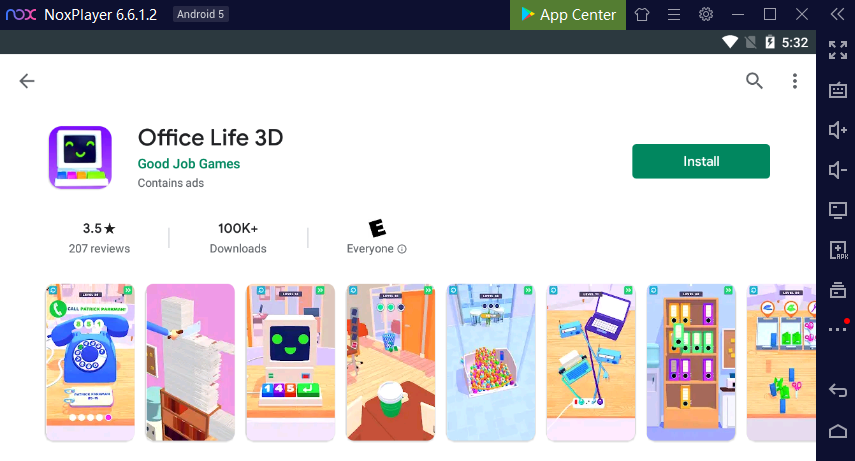This screenshot has height=461, width=855.
Task: Open the App Center tab
Action: coord(568,15)
